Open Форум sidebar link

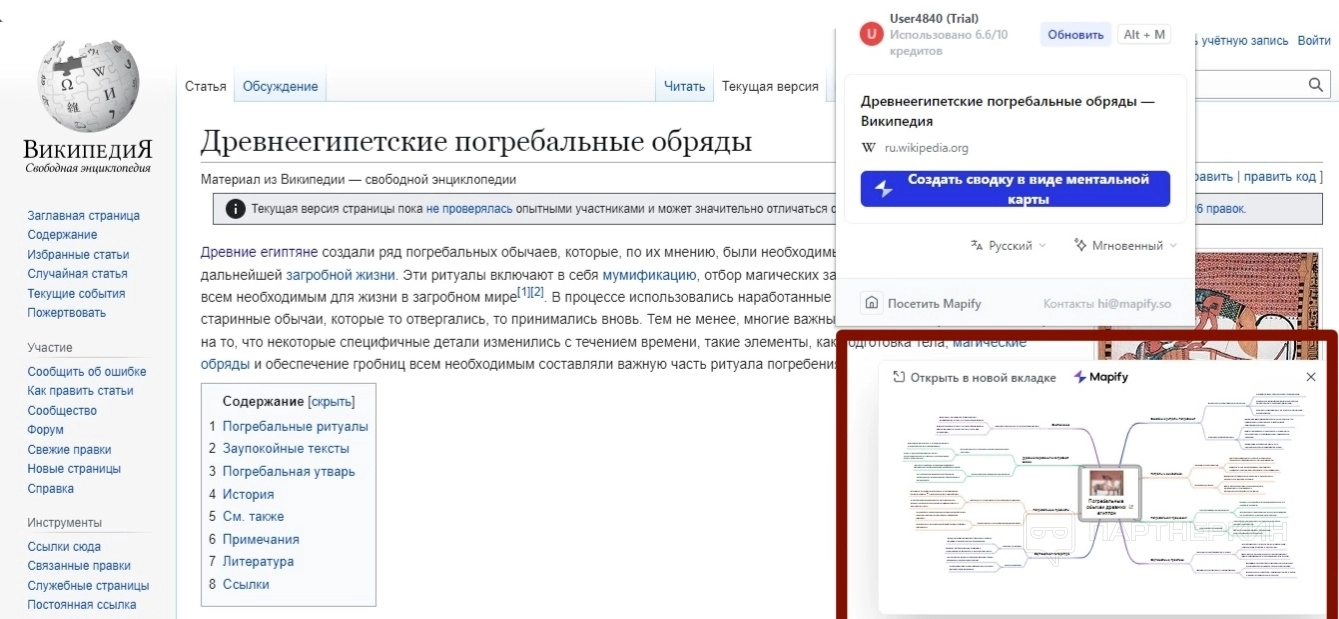[x=45, y=430]
